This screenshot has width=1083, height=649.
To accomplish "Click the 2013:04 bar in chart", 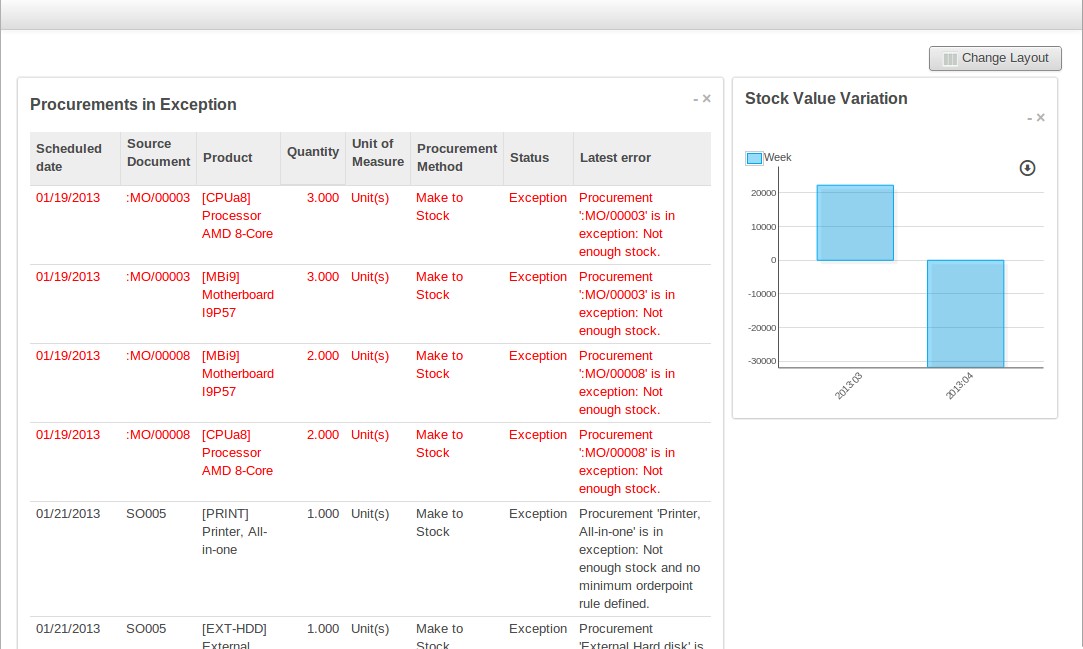I will point(966,313).
